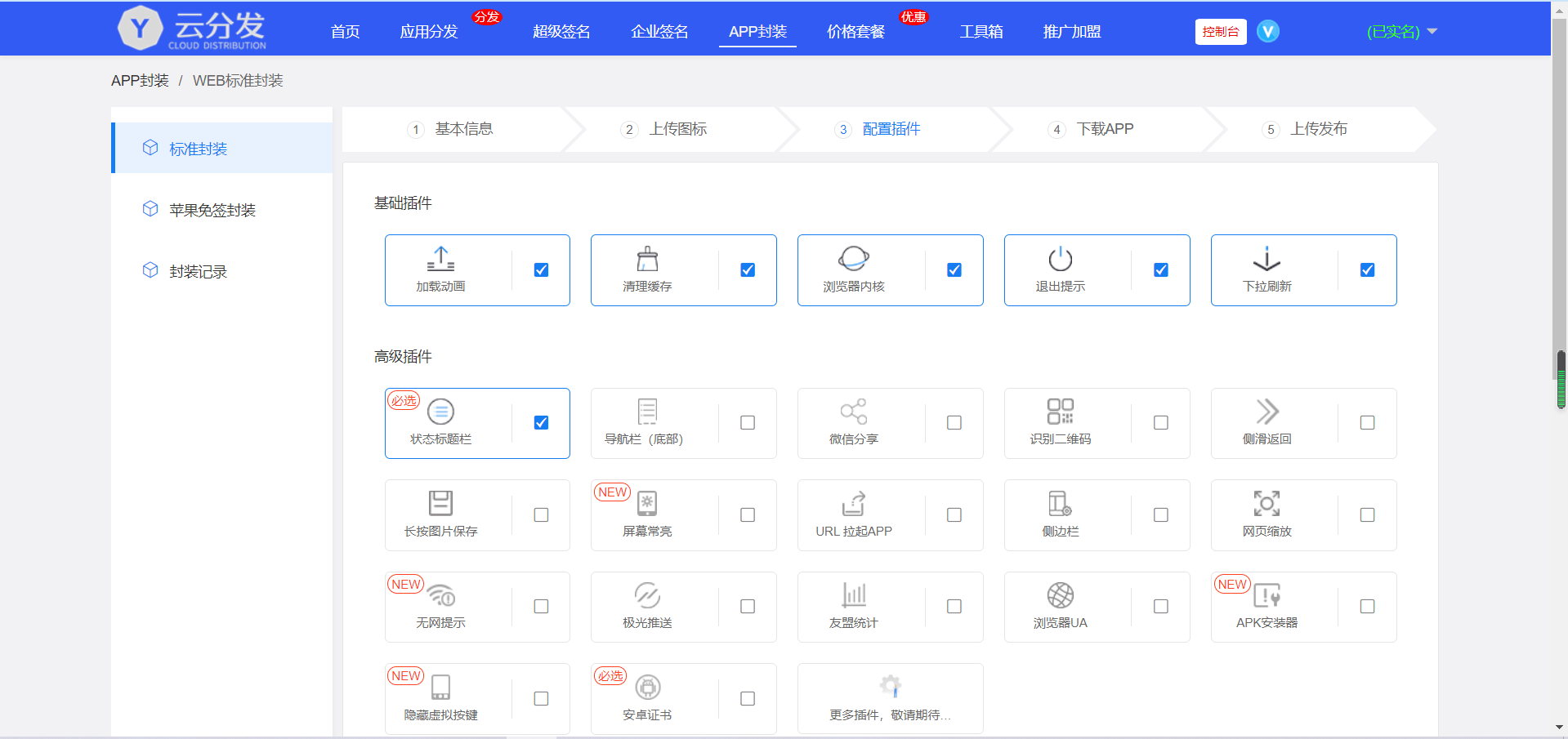Click the 微信分享 share icon
Viewport: 1568px width, 739px height.
[853, 412]
